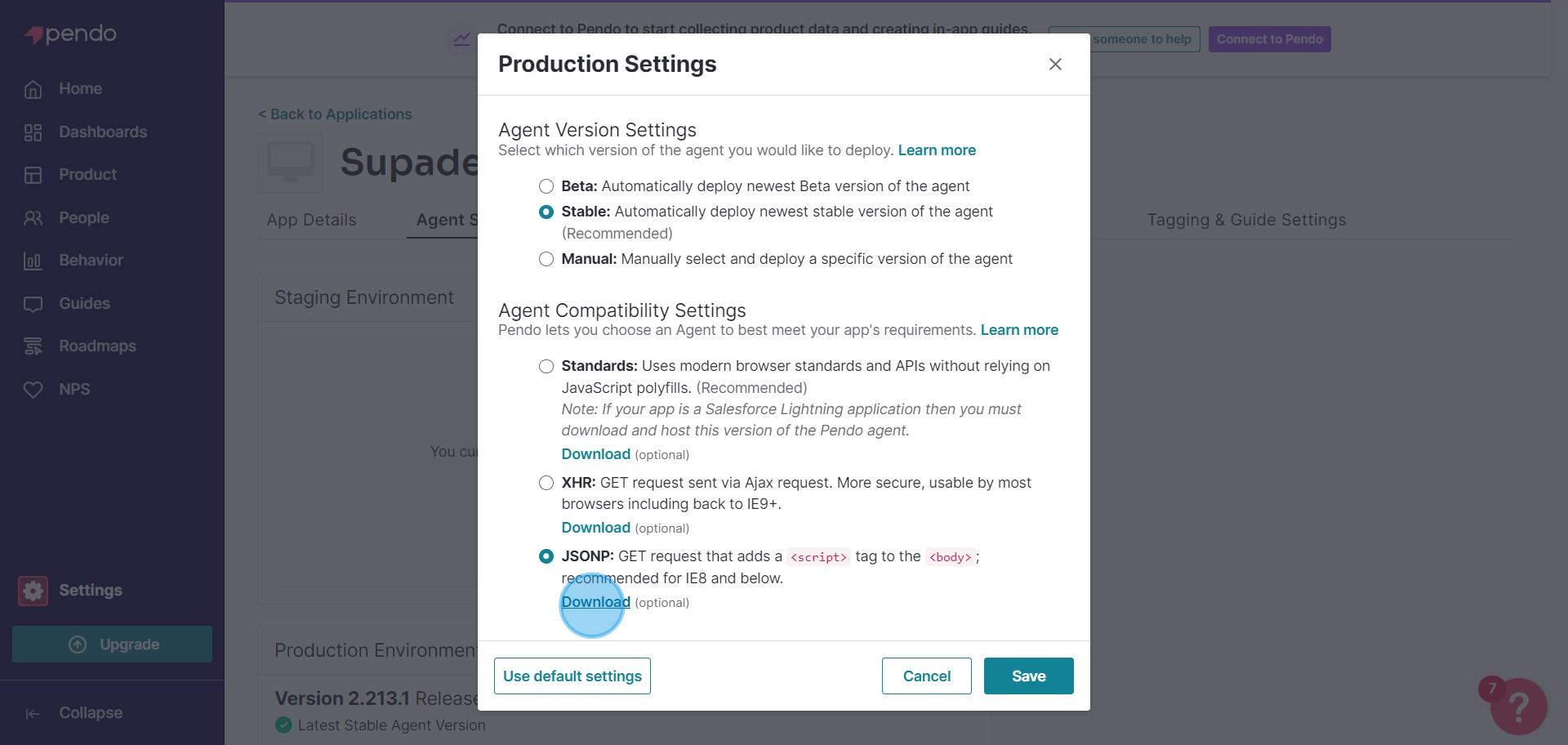Open the Dashboards menu item
Image resolution: width=1568 pixels, height=745 pixels.
pos(103,132)
